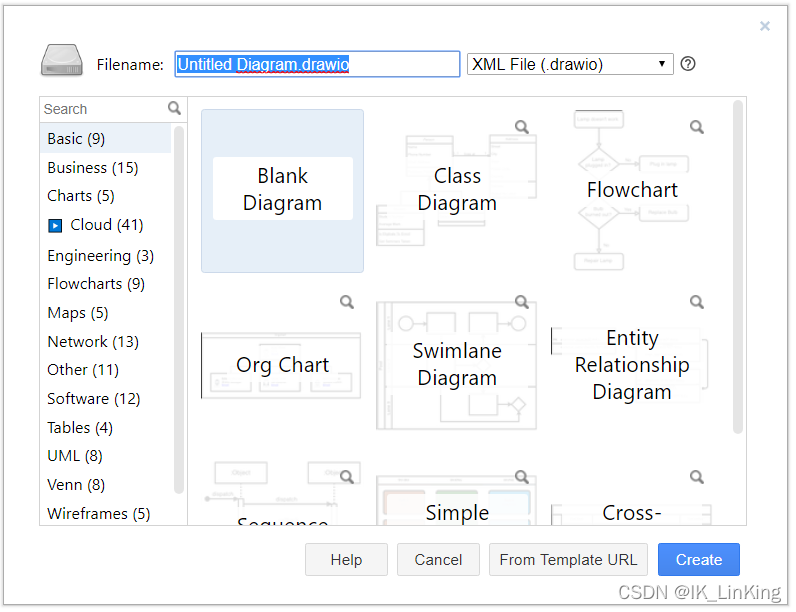The image size is (796, 612).
Task: Click the templates pane vertical scrollbar
Action: coord(738,266)
